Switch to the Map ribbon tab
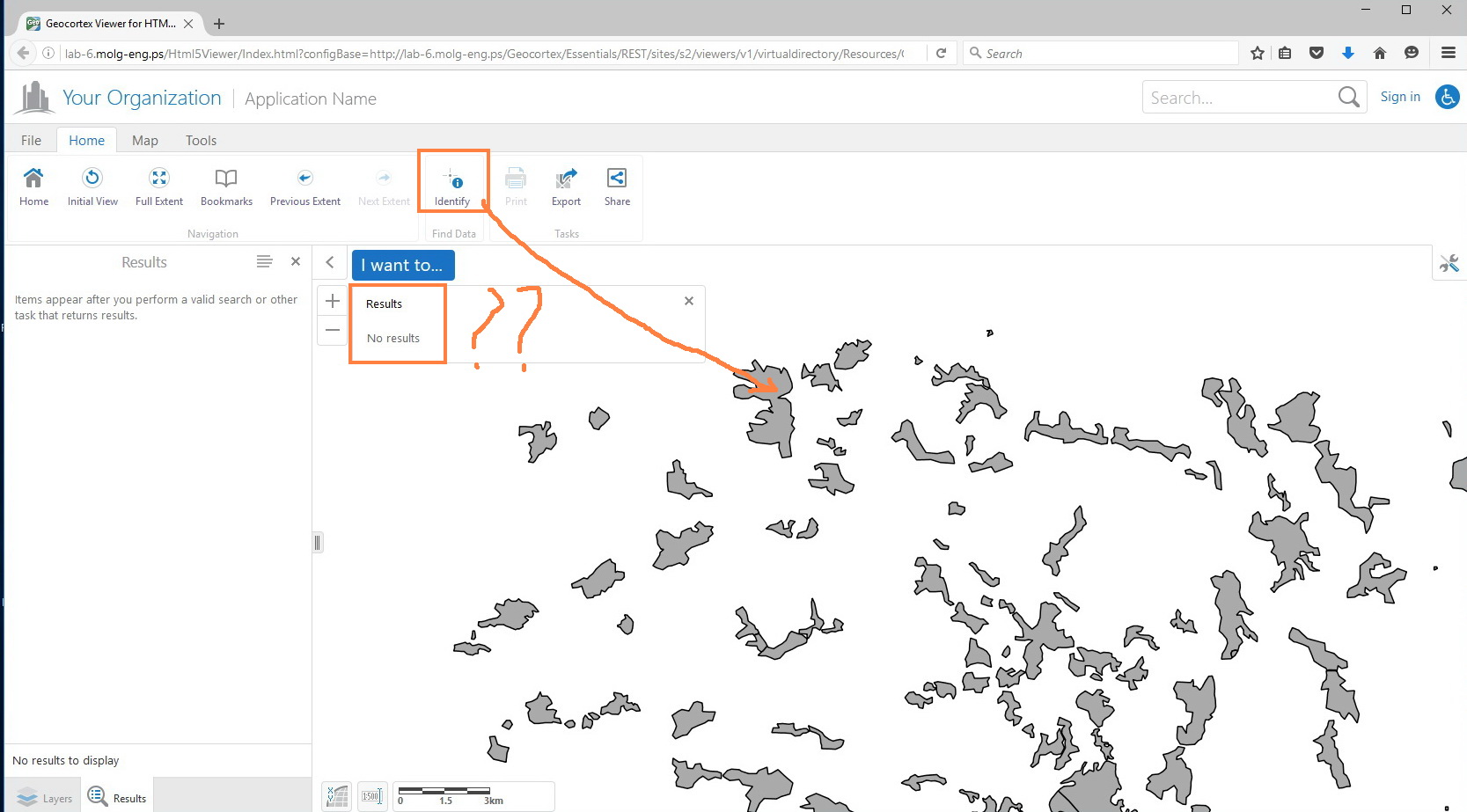Viewport: 1467px width, 812px height. [145, 140]
